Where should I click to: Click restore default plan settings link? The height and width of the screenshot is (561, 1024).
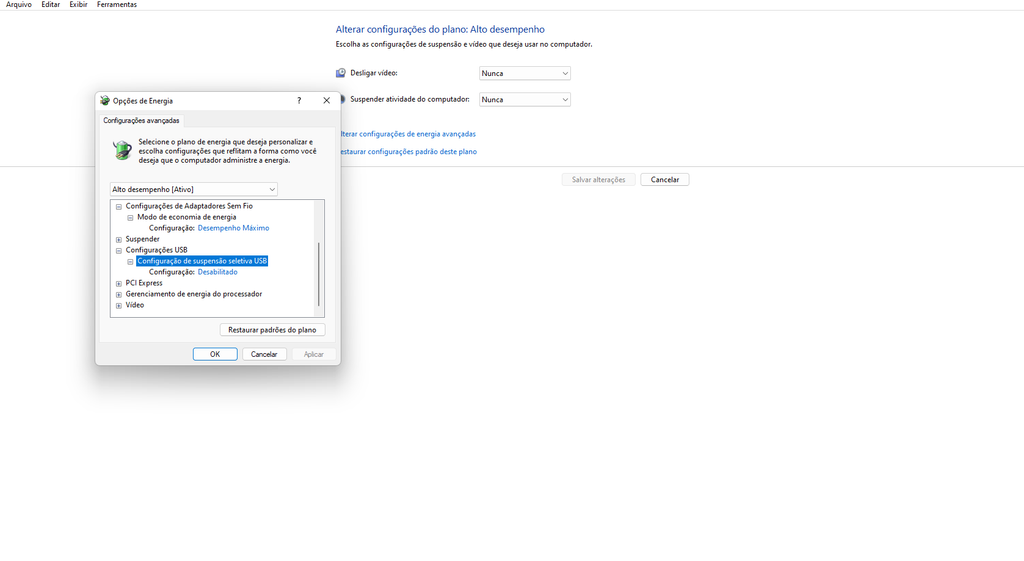click(409, 152)
